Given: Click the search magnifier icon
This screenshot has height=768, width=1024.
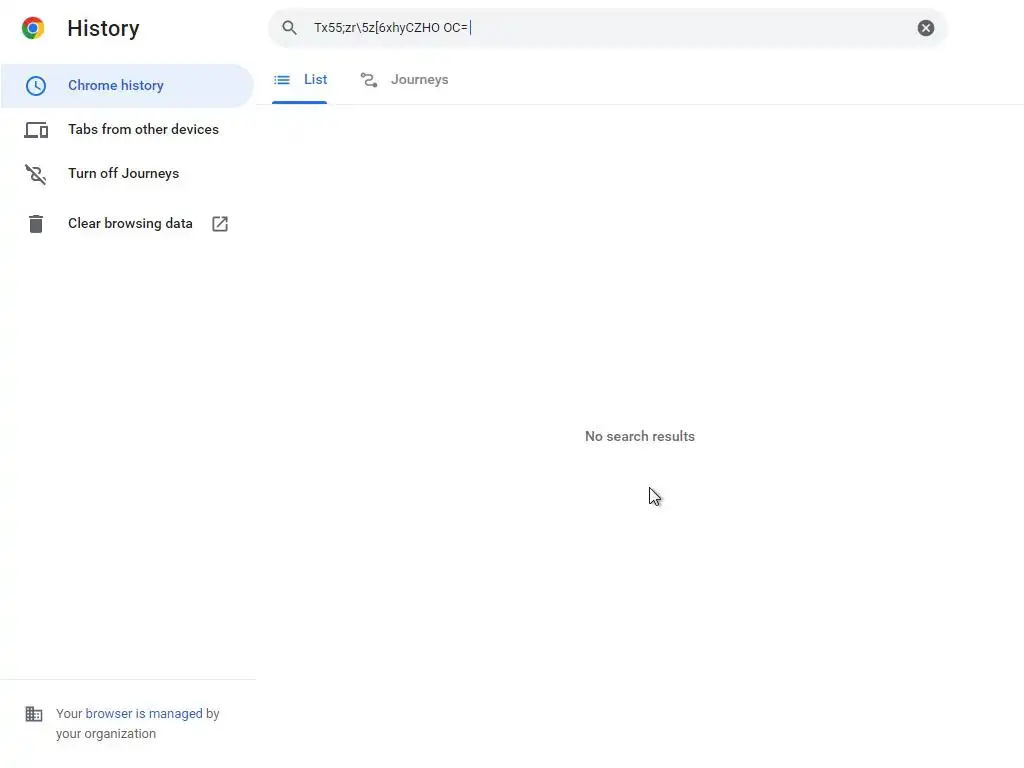Looking at the screenshot, I should [x=289, y=27].
